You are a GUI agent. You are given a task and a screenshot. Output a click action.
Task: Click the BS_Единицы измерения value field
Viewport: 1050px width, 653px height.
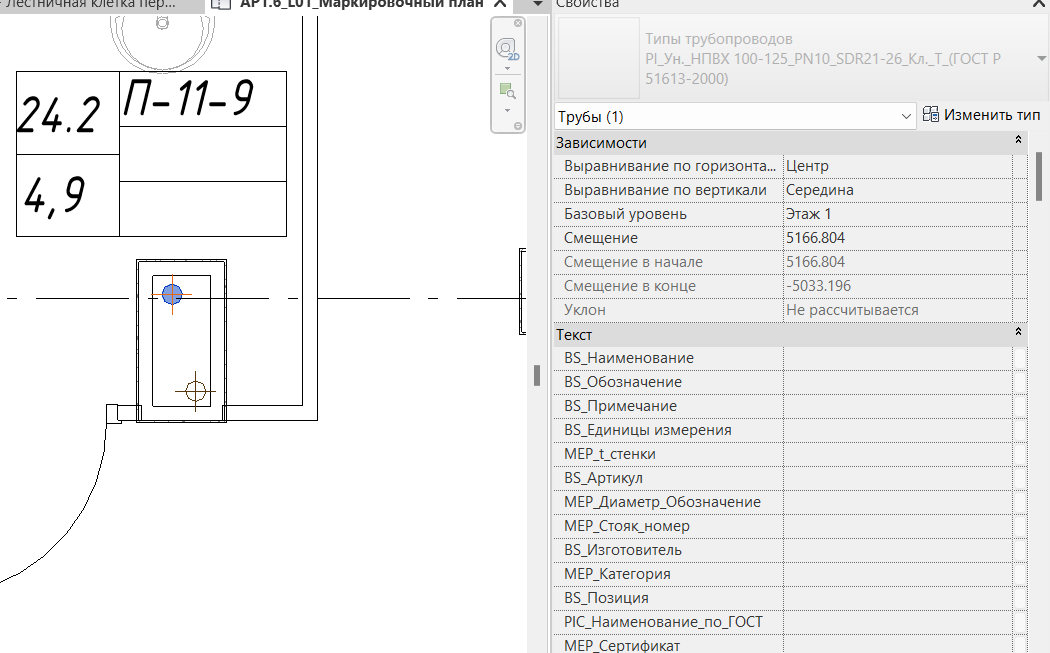pos(897,430)
